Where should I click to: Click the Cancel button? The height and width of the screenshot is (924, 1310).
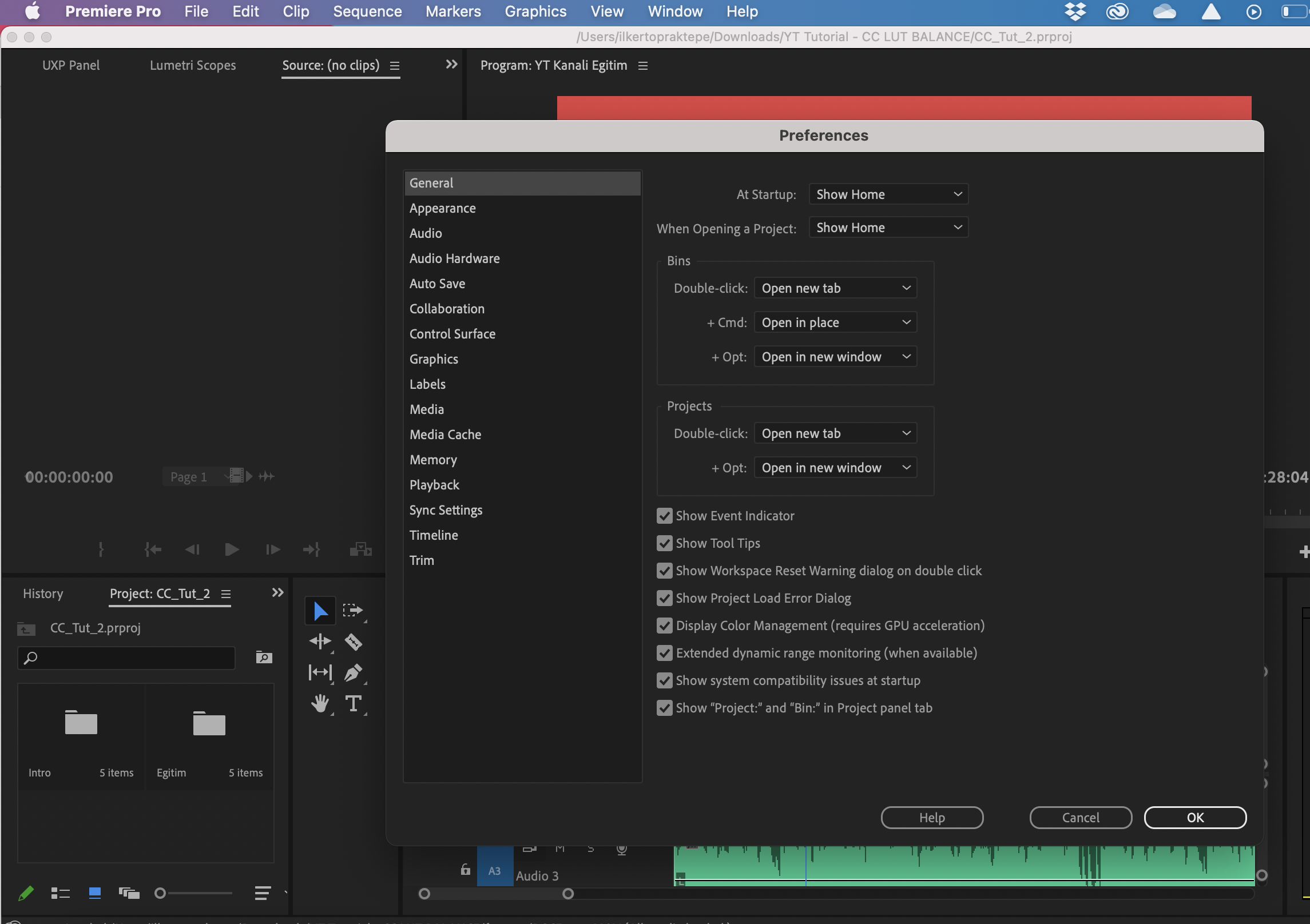1080,818
